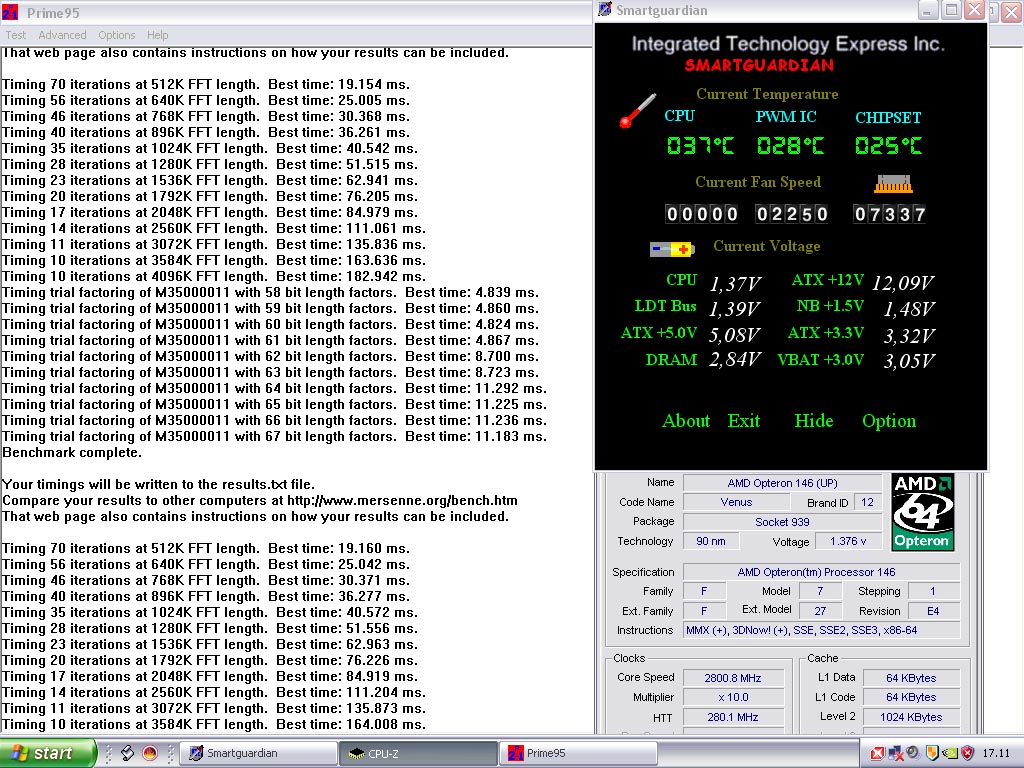1024x768 pixels.
Task: Click the fan speed counter 07337
Action: [x=889, y=214]
